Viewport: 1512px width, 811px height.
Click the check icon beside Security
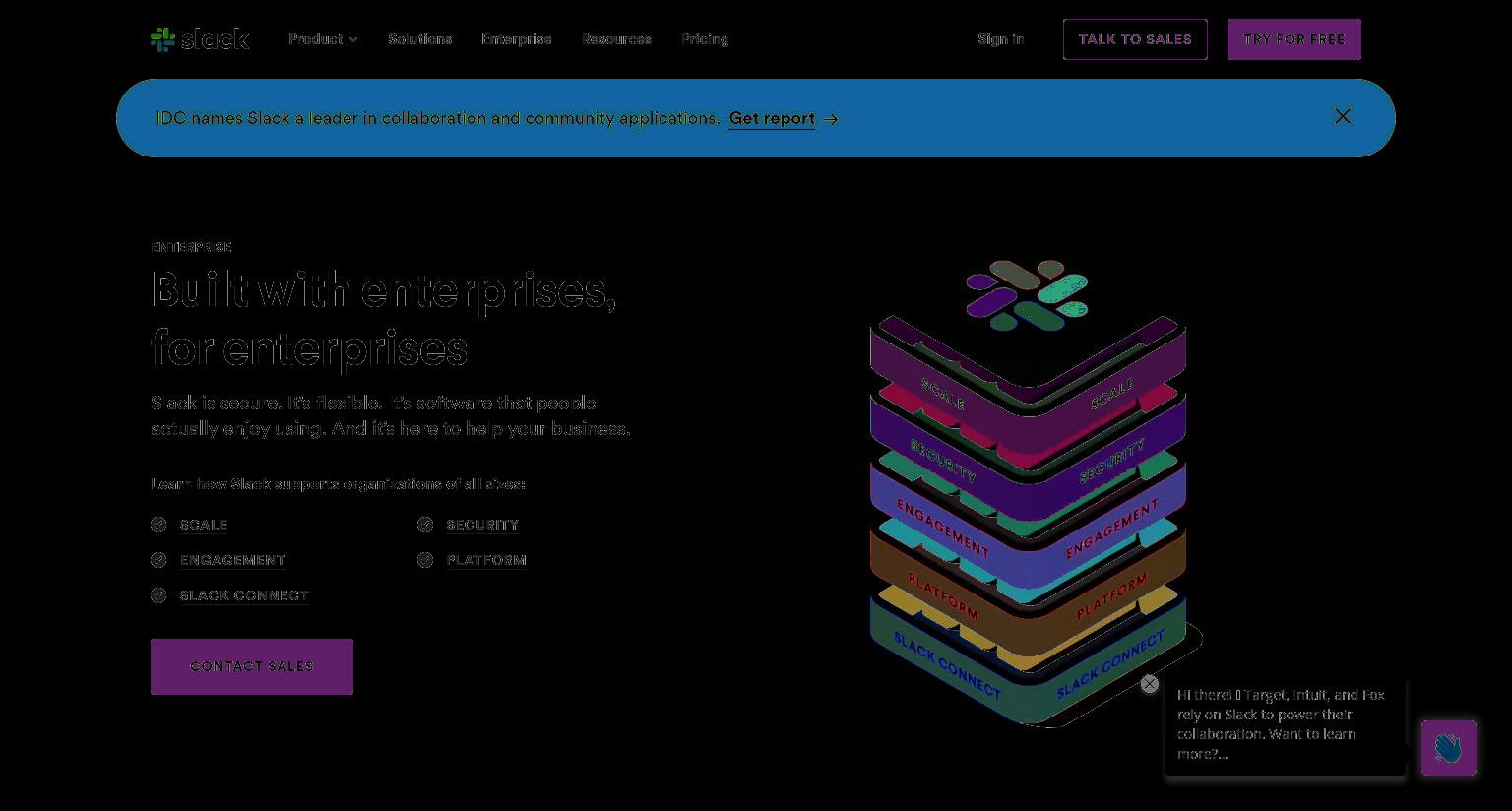(x=425, y=525)
